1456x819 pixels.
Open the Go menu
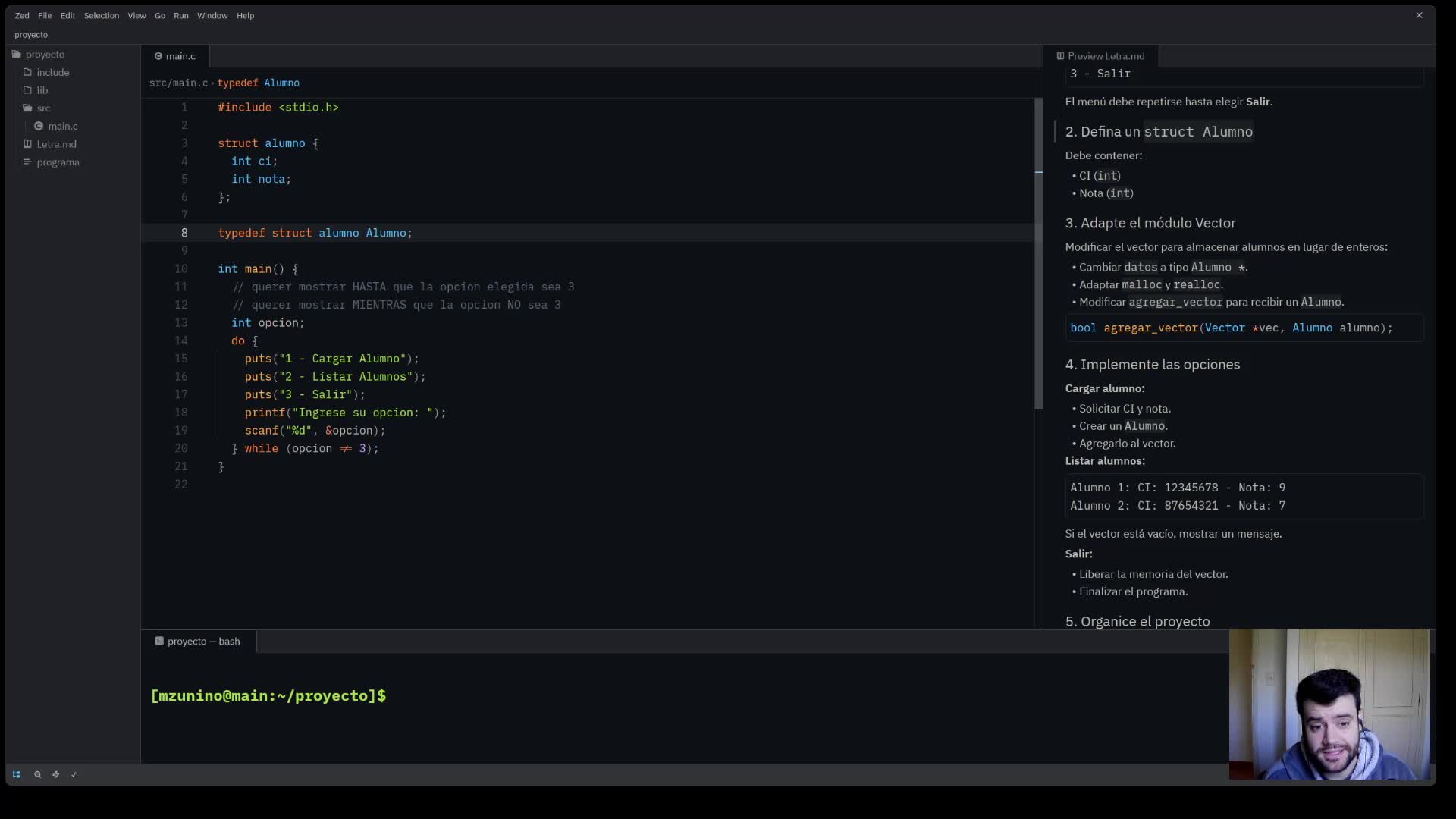(160, 15)
